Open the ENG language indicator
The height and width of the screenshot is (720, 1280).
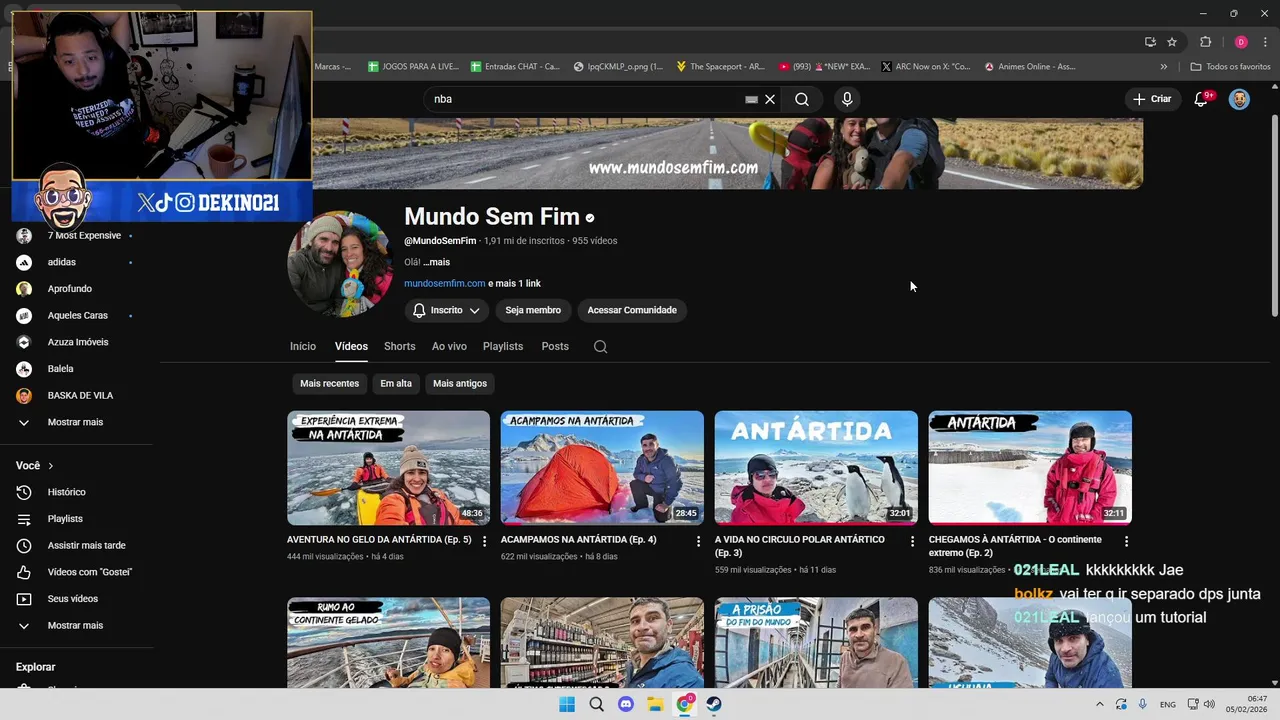tap(1167, 705)
